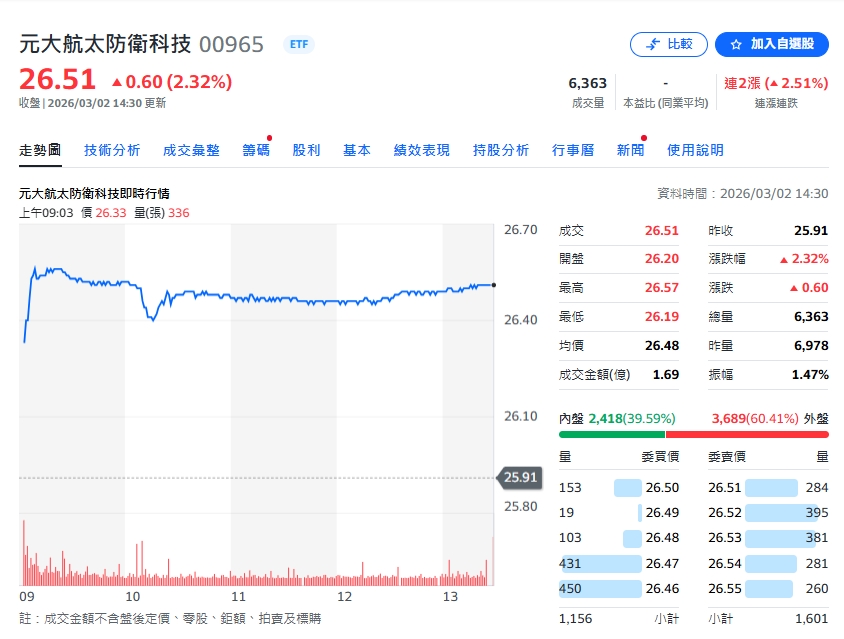Select the star icon in 加入自選股
Screen dimensions: 844x639
click(x=736, y=44)
